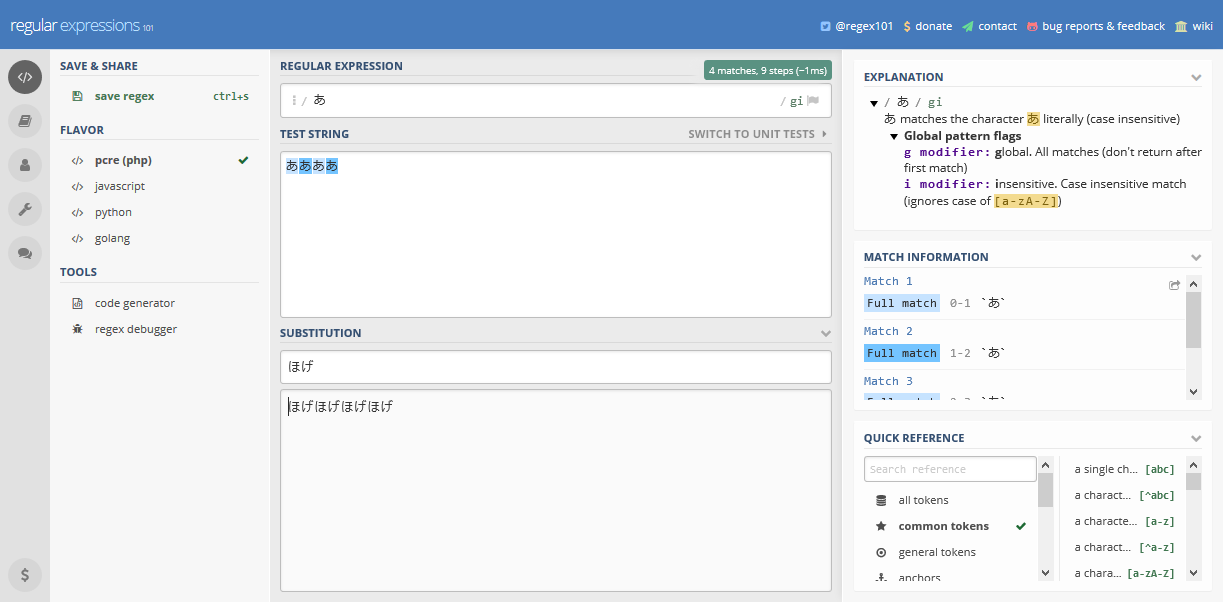Export matches using Match Information share icon
1223x602 pixels.
coord(1175,285)
